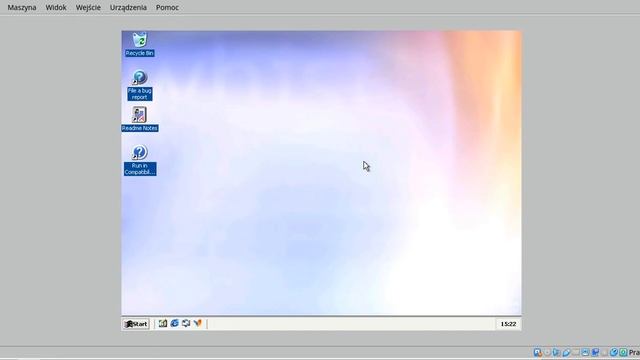Image resolution: width=640 pixels, height=360 pixels.
Task: Select the Run in Compatibility shortcut icon
Action: point(140,160)
